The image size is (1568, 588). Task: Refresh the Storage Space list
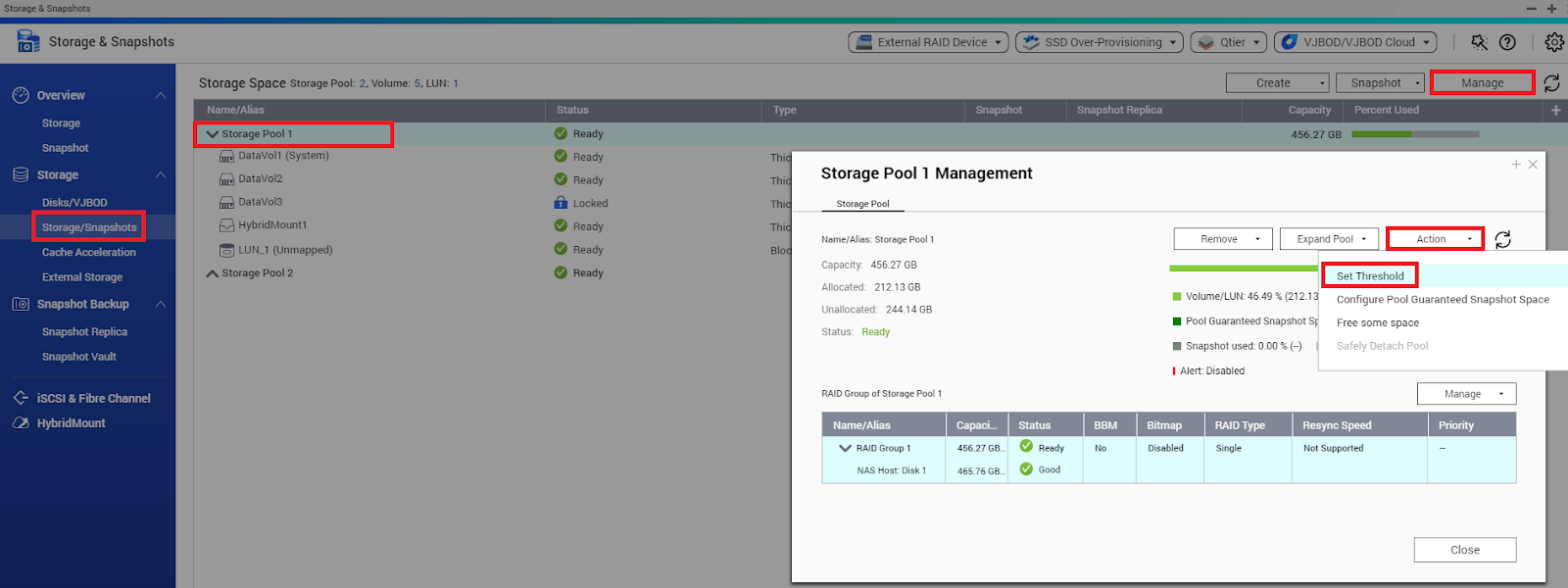click(x=1551, y=83)
